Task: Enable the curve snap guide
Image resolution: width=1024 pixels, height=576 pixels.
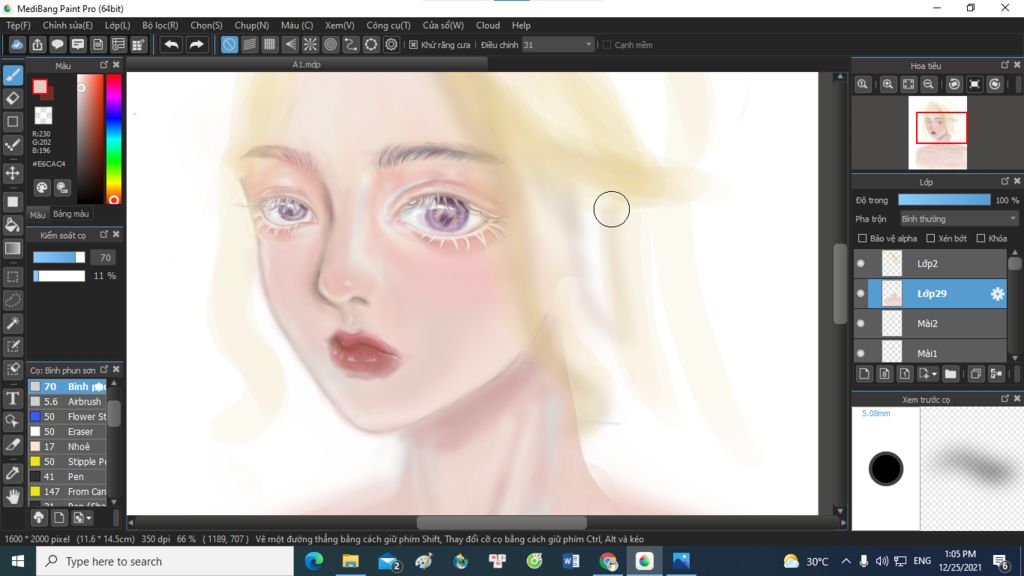Action: [351, 44]
